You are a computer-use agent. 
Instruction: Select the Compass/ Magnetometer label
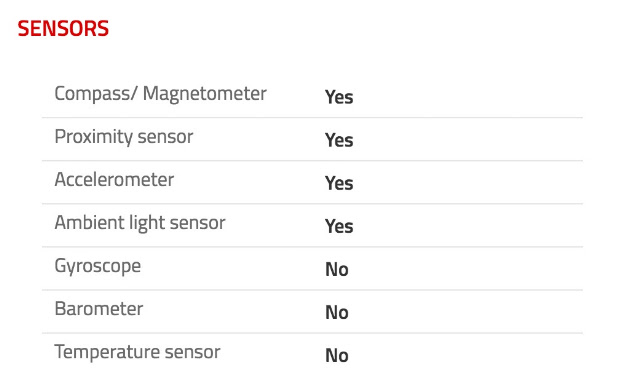point(160,94)
